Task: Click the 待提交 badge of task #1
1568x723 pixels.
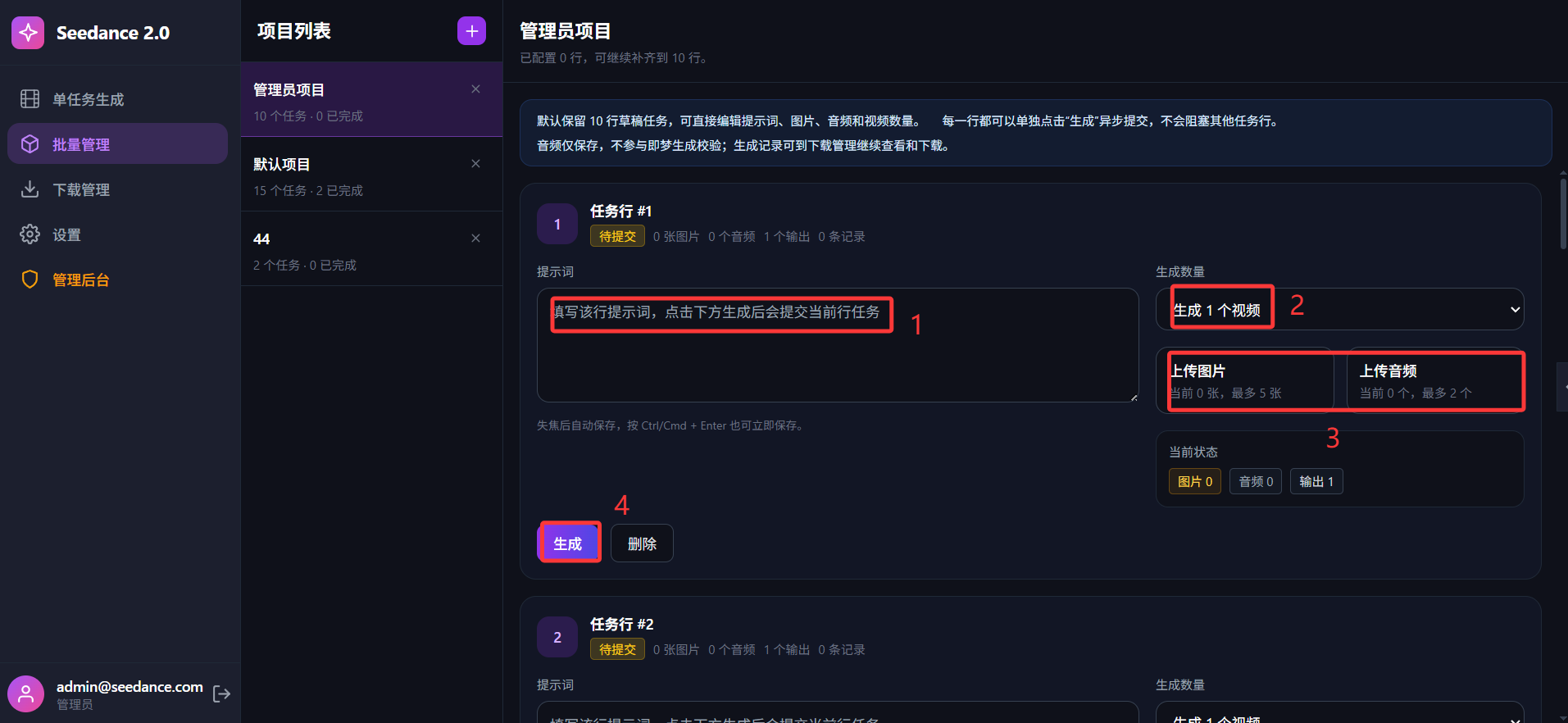Action: coord(617,236)
